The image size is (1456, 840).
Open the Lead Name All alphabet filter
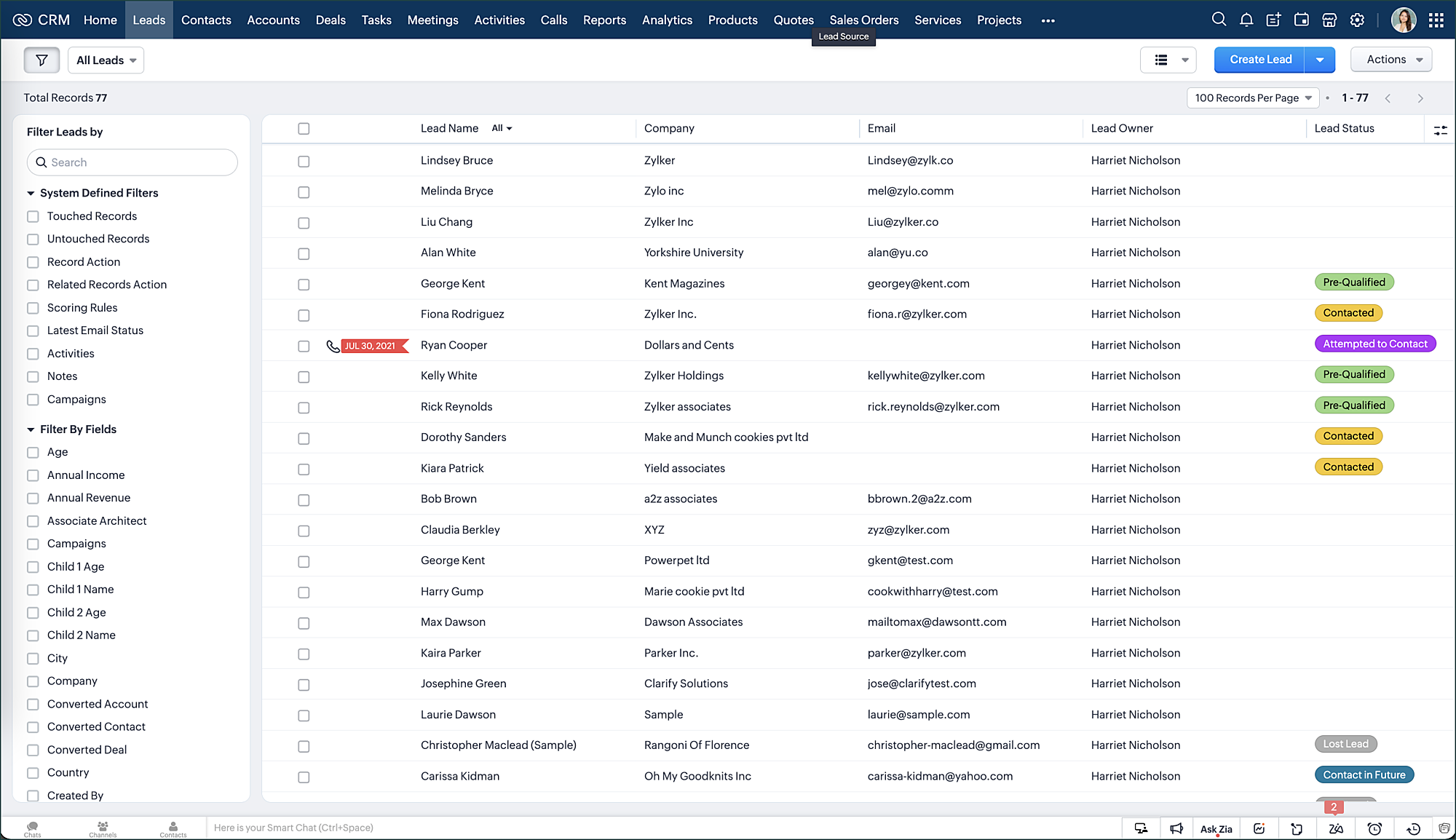(502, 128)
